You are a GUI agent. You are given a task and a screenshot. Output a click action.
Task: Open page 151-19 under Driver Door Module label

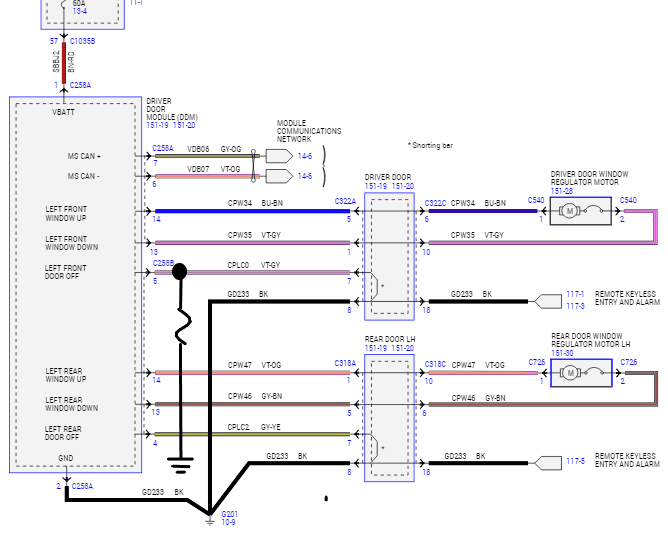(157, 125)
